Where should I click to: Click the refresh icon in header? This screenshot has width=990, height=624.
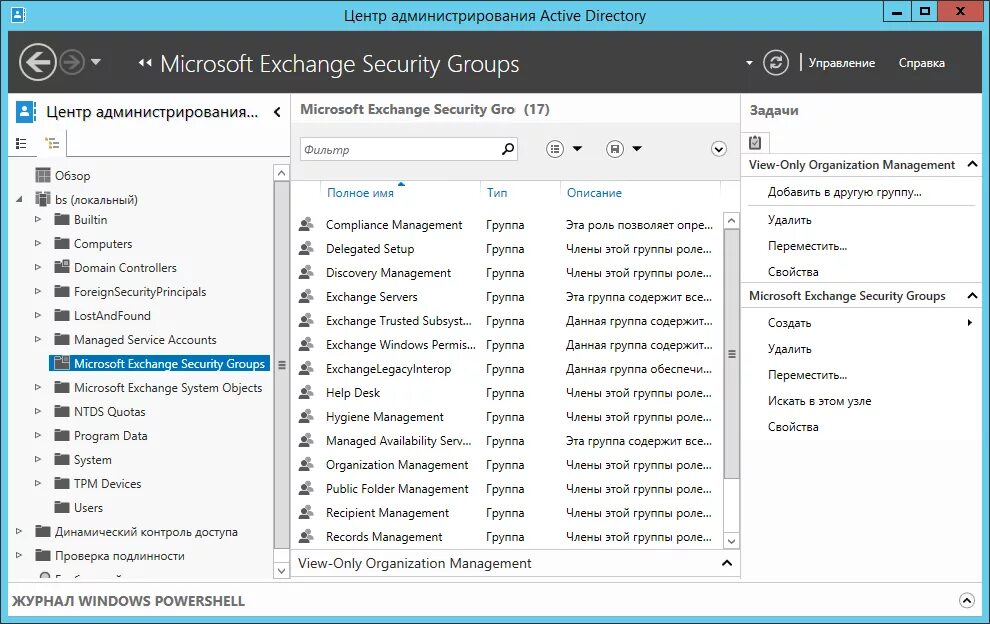[x=775, y=63]
